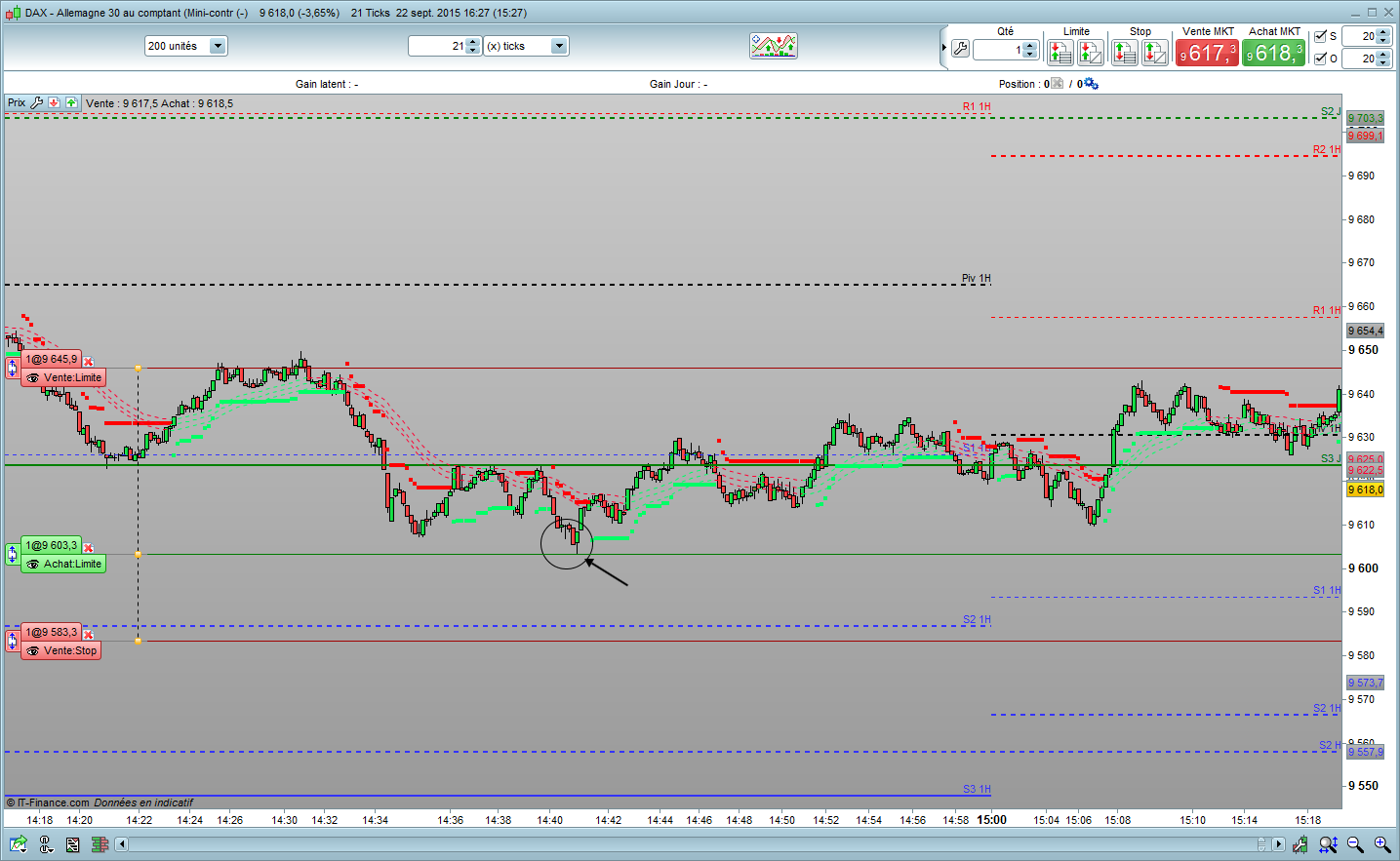Viewport: 1400px width, 861px height.
Task: Cancel the Achat:Limite order at 9 603,3
Action: tap(88, 547)
